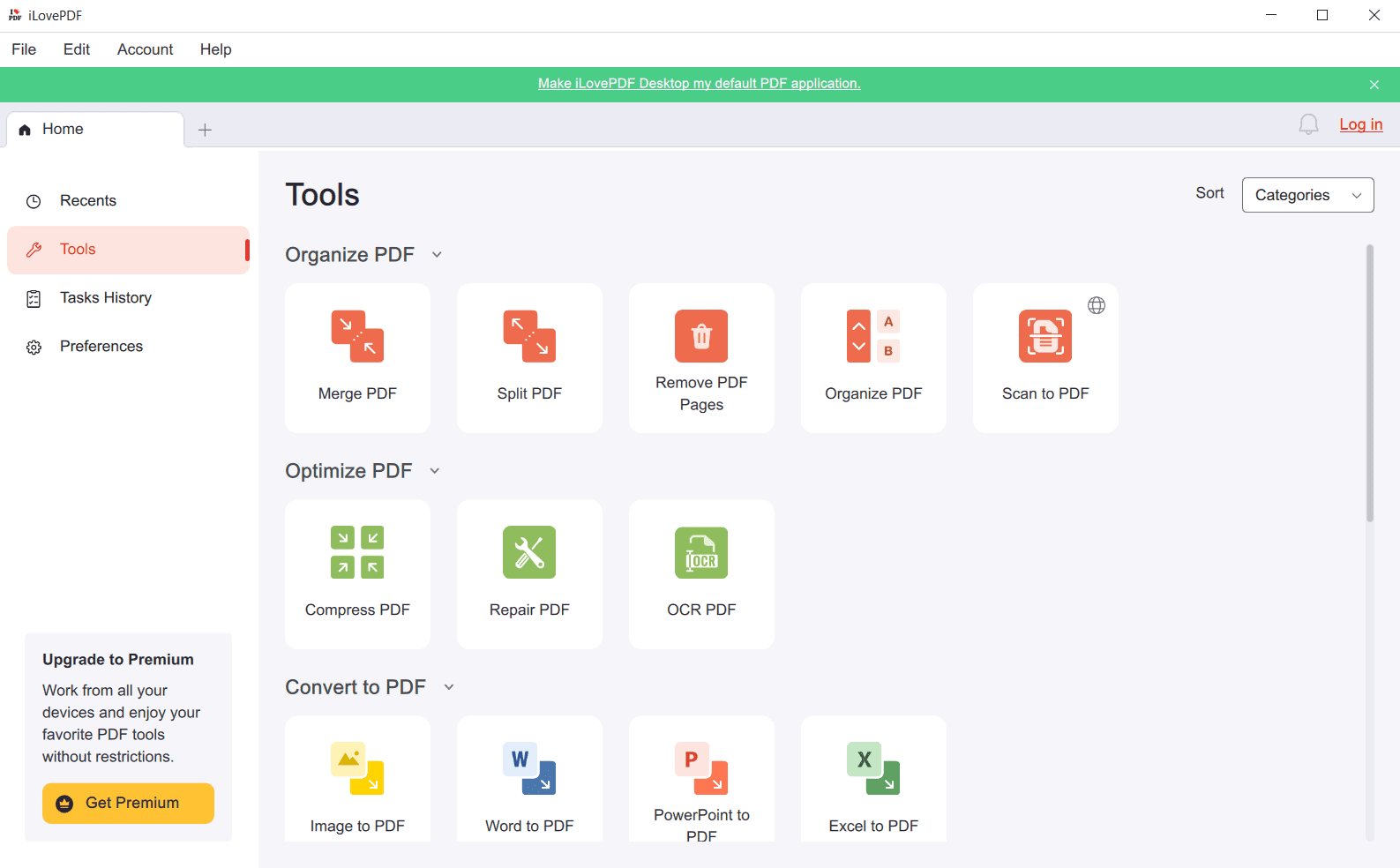The width and height of the screenshot is (1400, 868).
Task: Click the Word to PDF label
Action: (529, 826)
